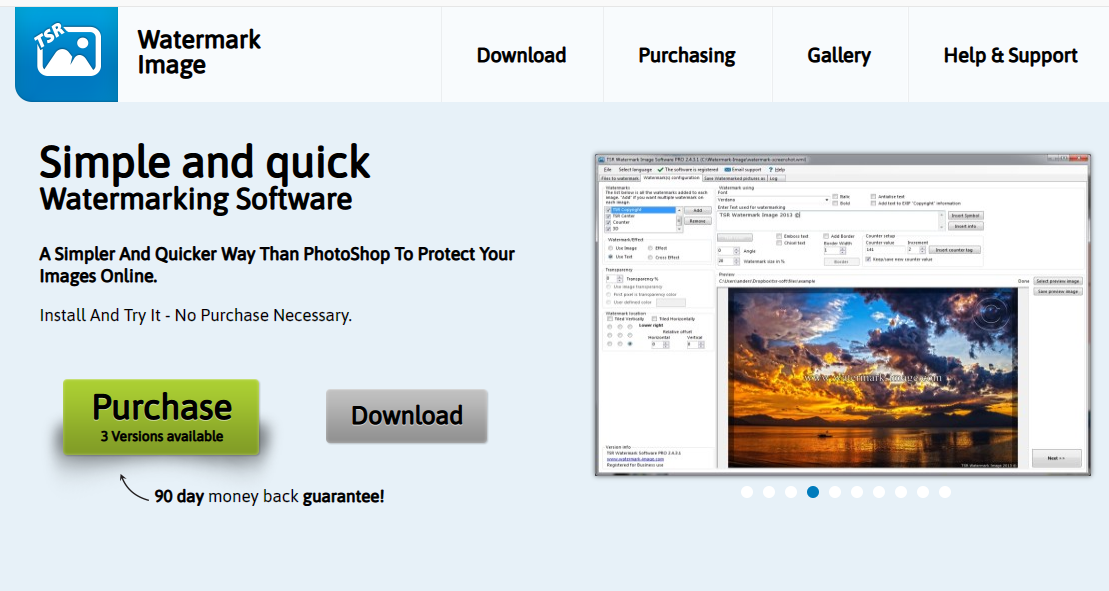Open the Purchasing navigation menu item
Image resolution: width=1109 pixels, height=591 pixels.
(687, 55)
